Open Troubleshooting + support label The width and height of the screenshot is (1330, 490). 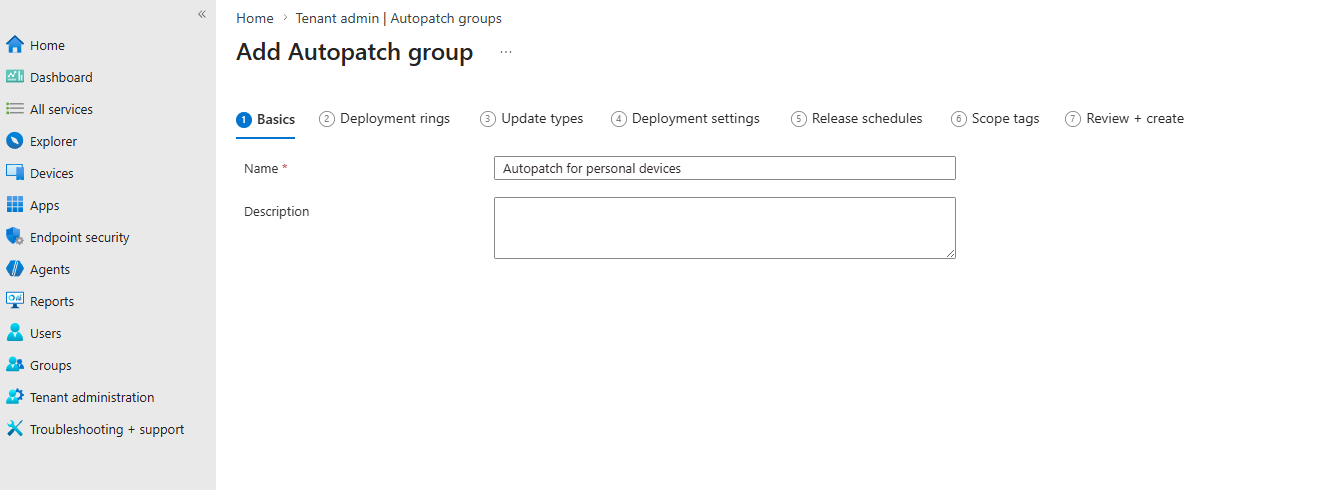[107, 429]
